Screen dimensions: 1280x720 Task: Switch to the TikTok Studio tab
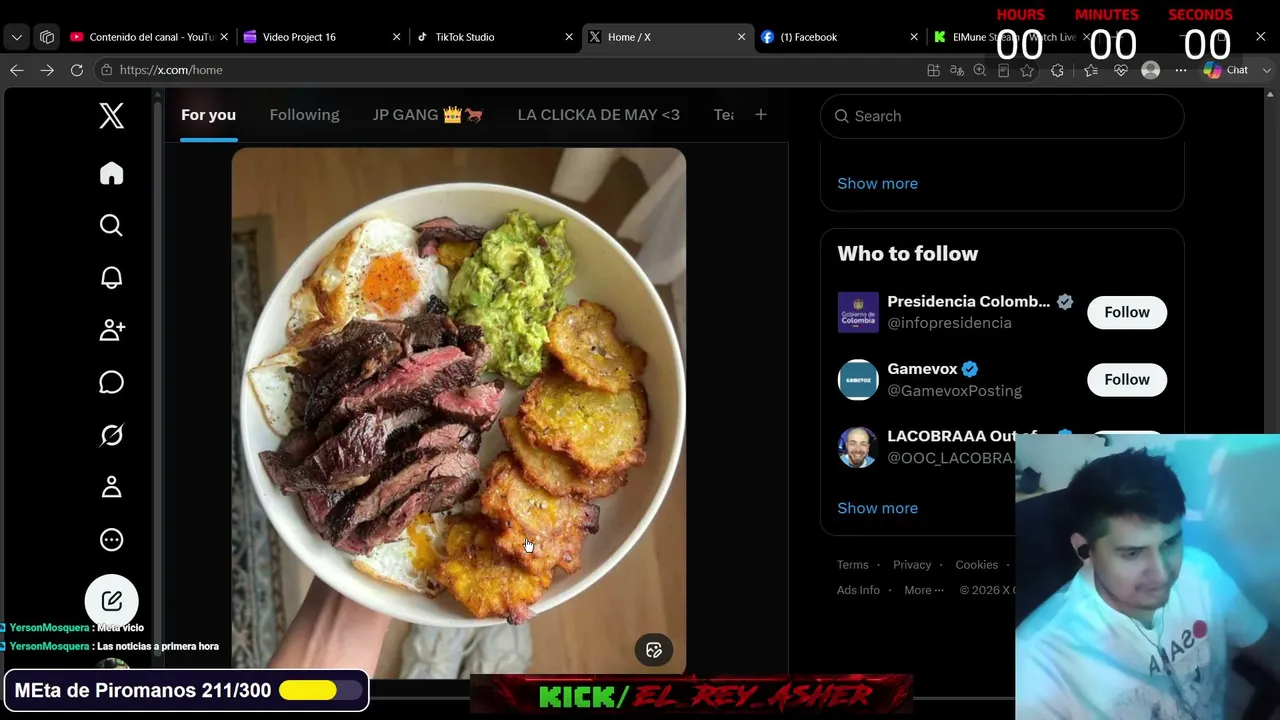[494, 37]
